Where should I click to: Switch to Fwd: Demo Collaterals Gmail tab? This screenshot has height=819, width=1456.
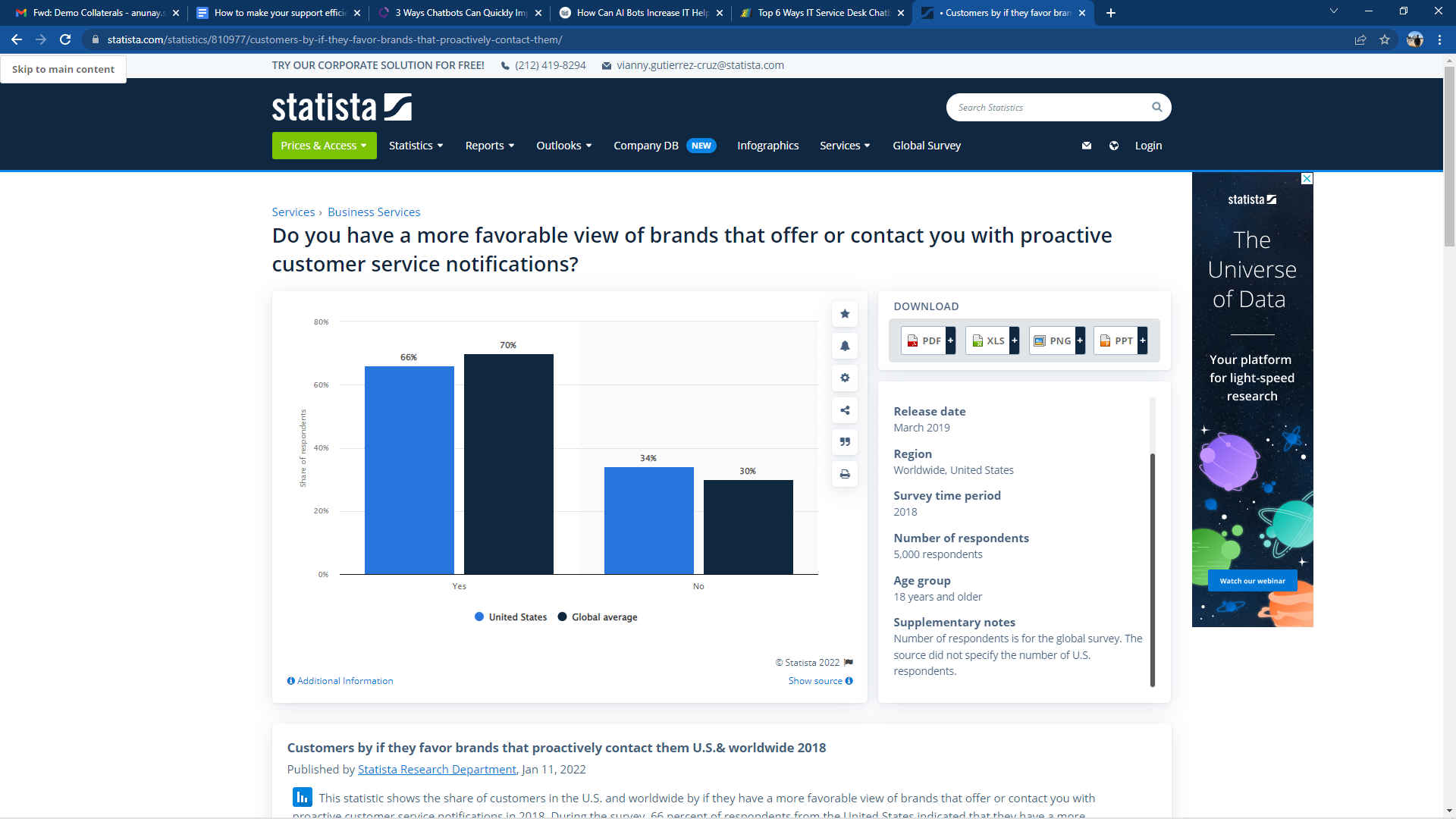click(96, 13)
